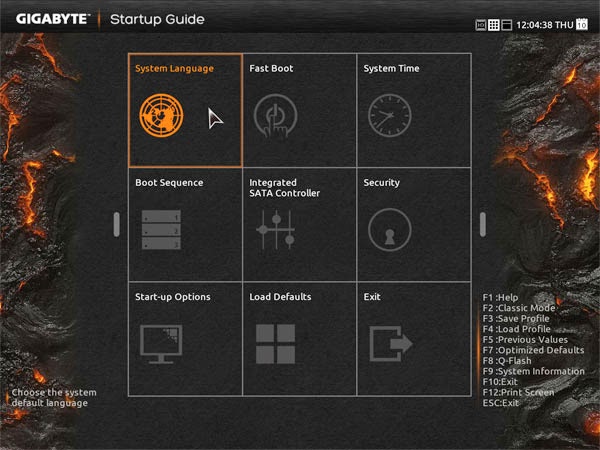Click the Integrated SATA Controller sliders icon
Screen dimensions: 600x450
[276, 230]
